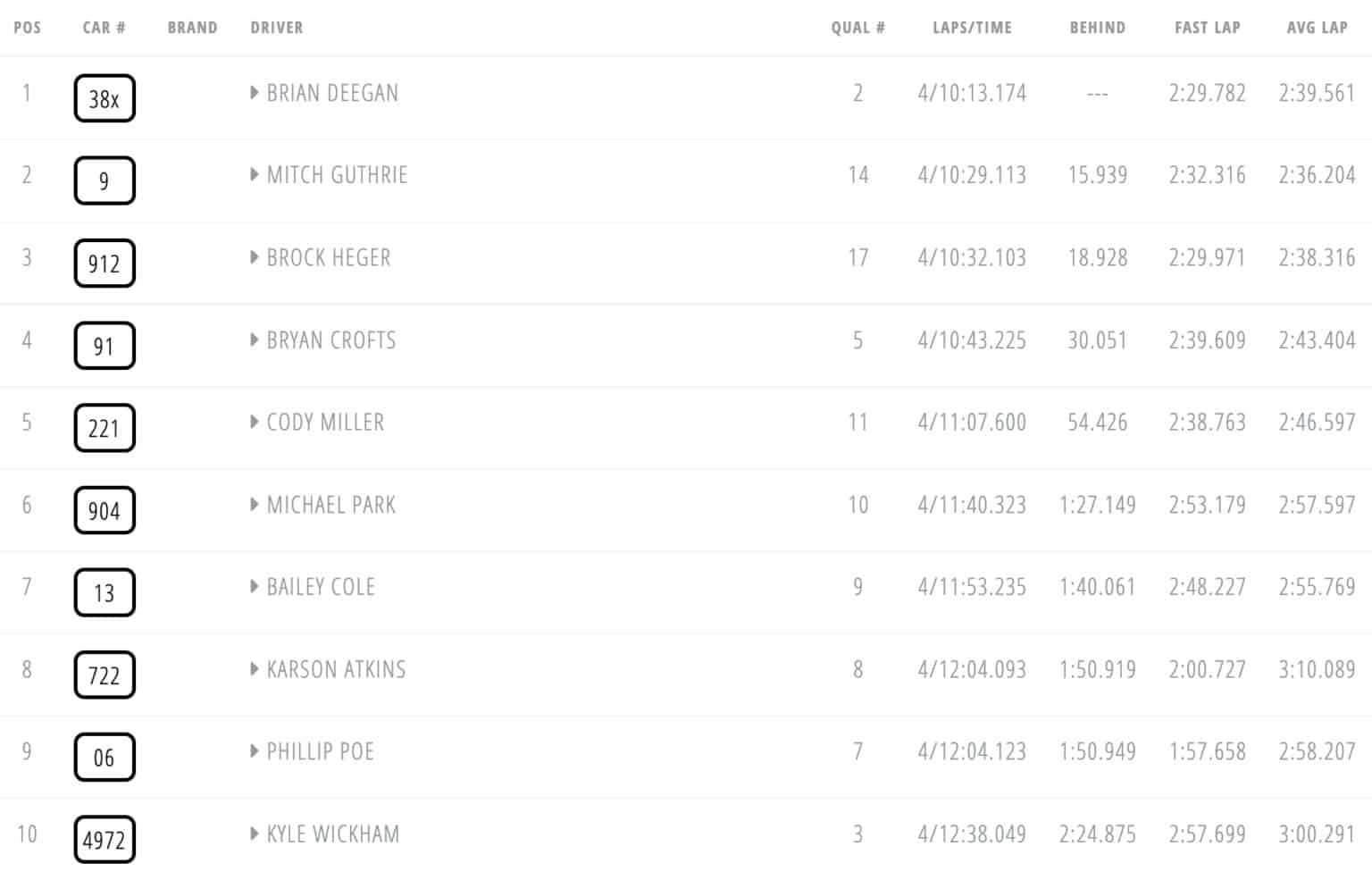
Task: Click the QUAL # column header
Action: pyautogui.click(x=858, y=28)
